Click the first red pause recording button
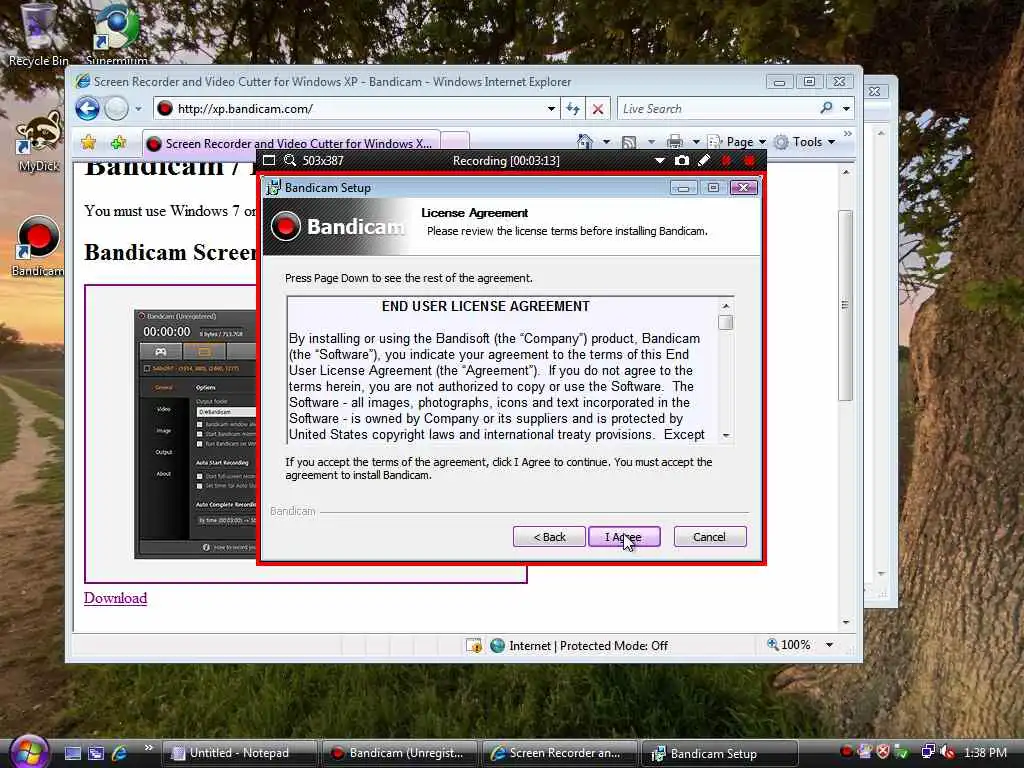The width and height of the screenshot is (1024, 768). 726,161
